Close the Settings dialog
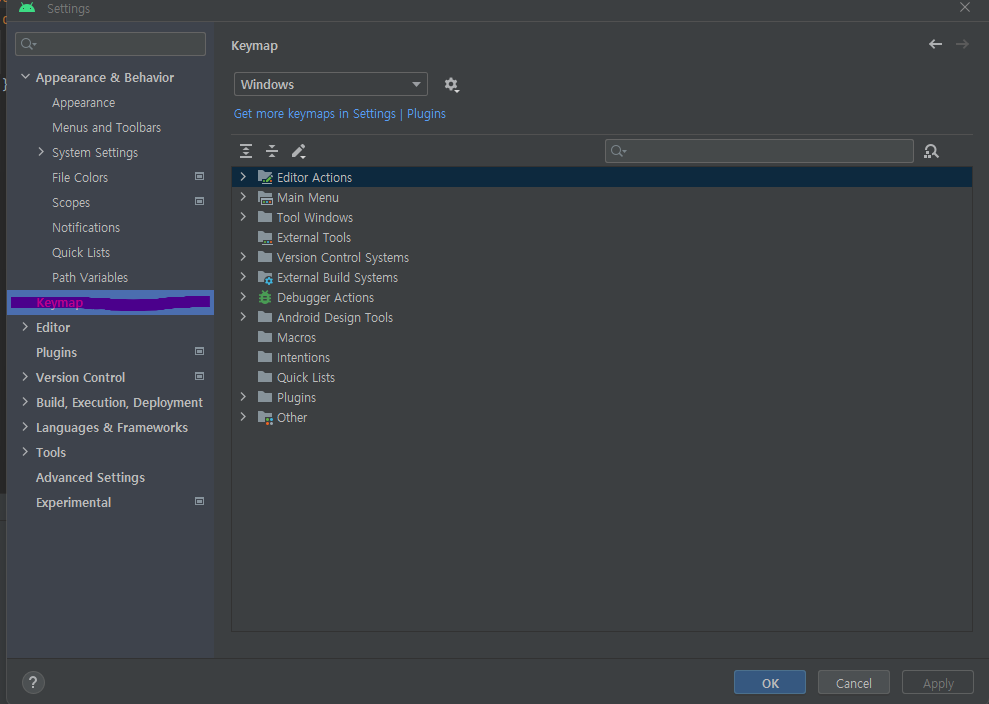The height and width of the screenshot is (704, 989). pyautogui.click(x=964, y=8)
